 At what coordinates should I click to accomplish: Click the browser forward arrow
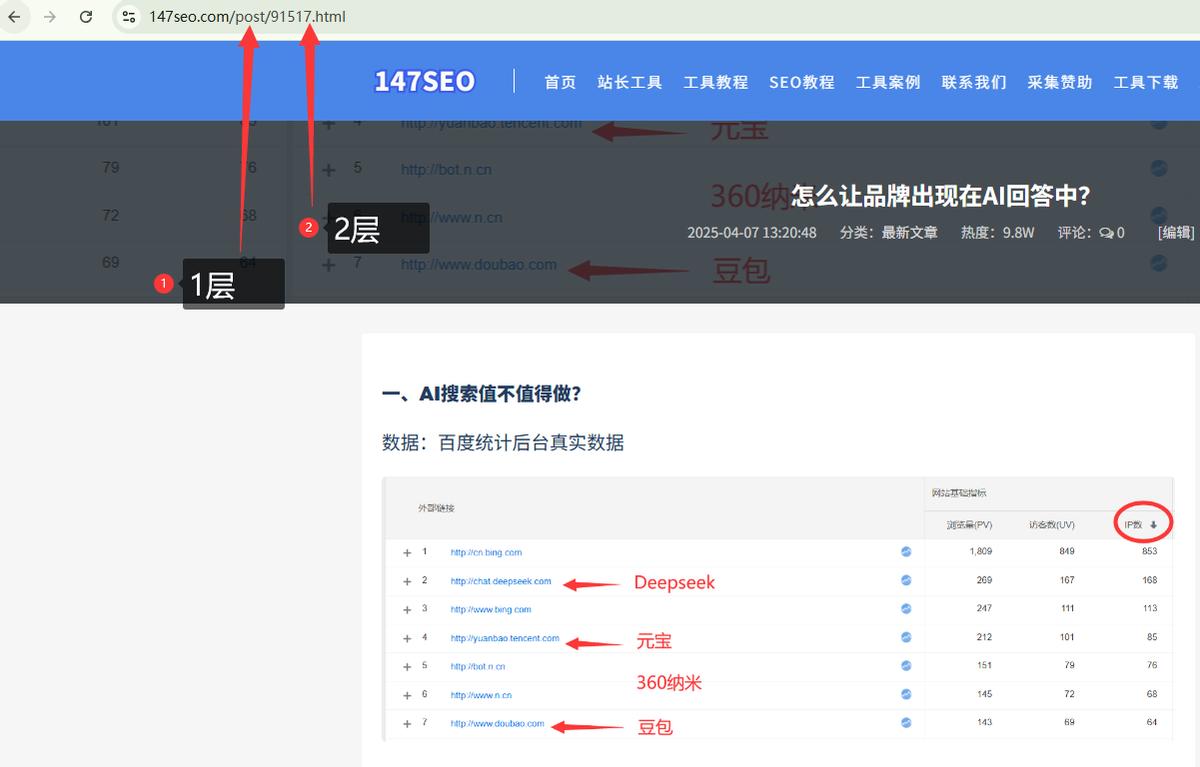pyautogui.click(x=50, y=17)
